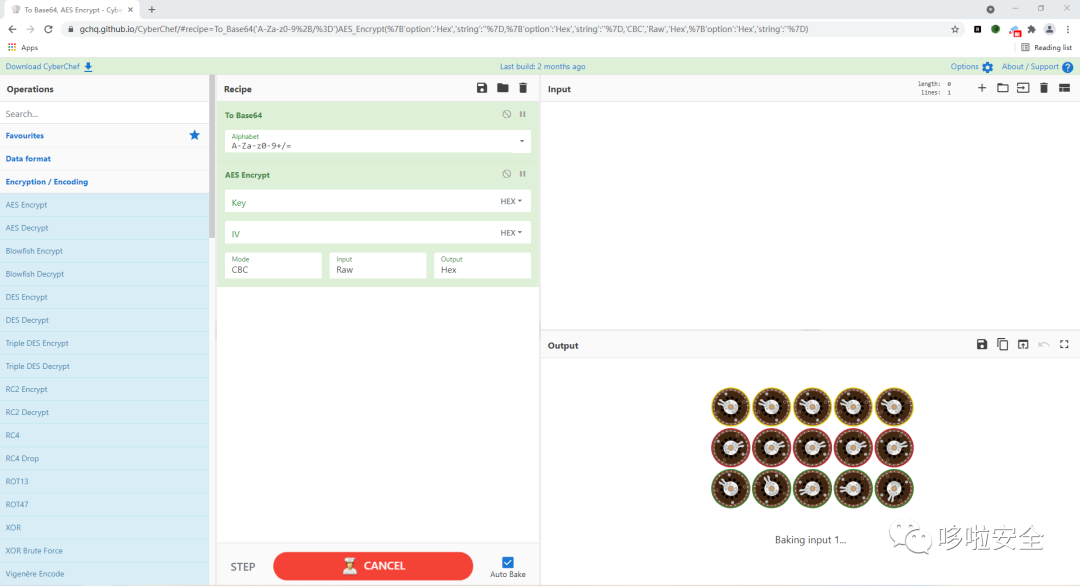The width and height of the screenshot is (1080, 586).
Task: Load a recipe using the folder icon
Action: (x=503, y=88)
